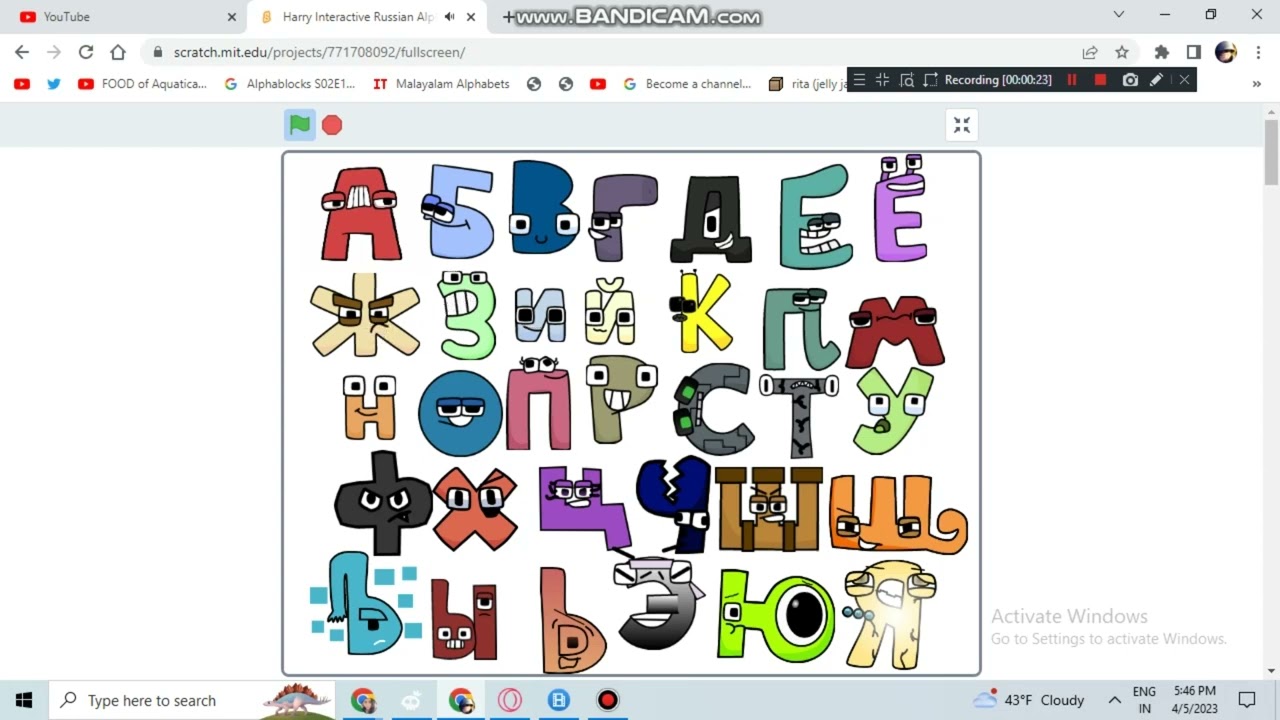Open the Chrome profile avatar
The width and height of the screenshot is (1280, 720).
(1226, 52)
